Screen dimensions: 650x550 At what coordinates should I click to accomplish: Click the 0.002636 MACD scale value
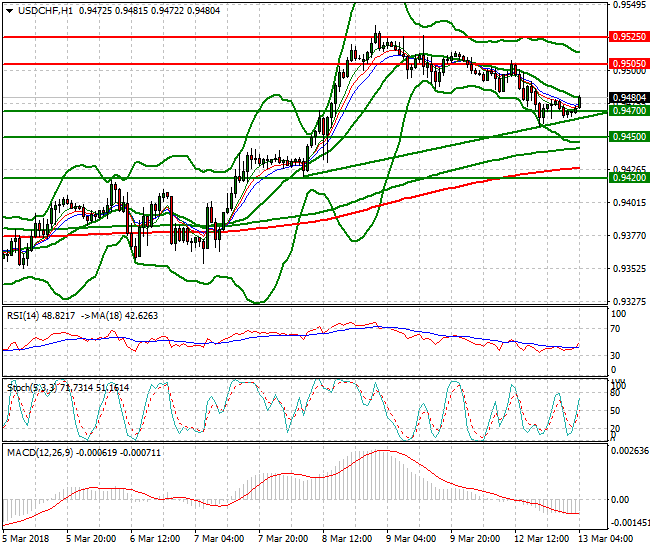(x=630, y=451)
